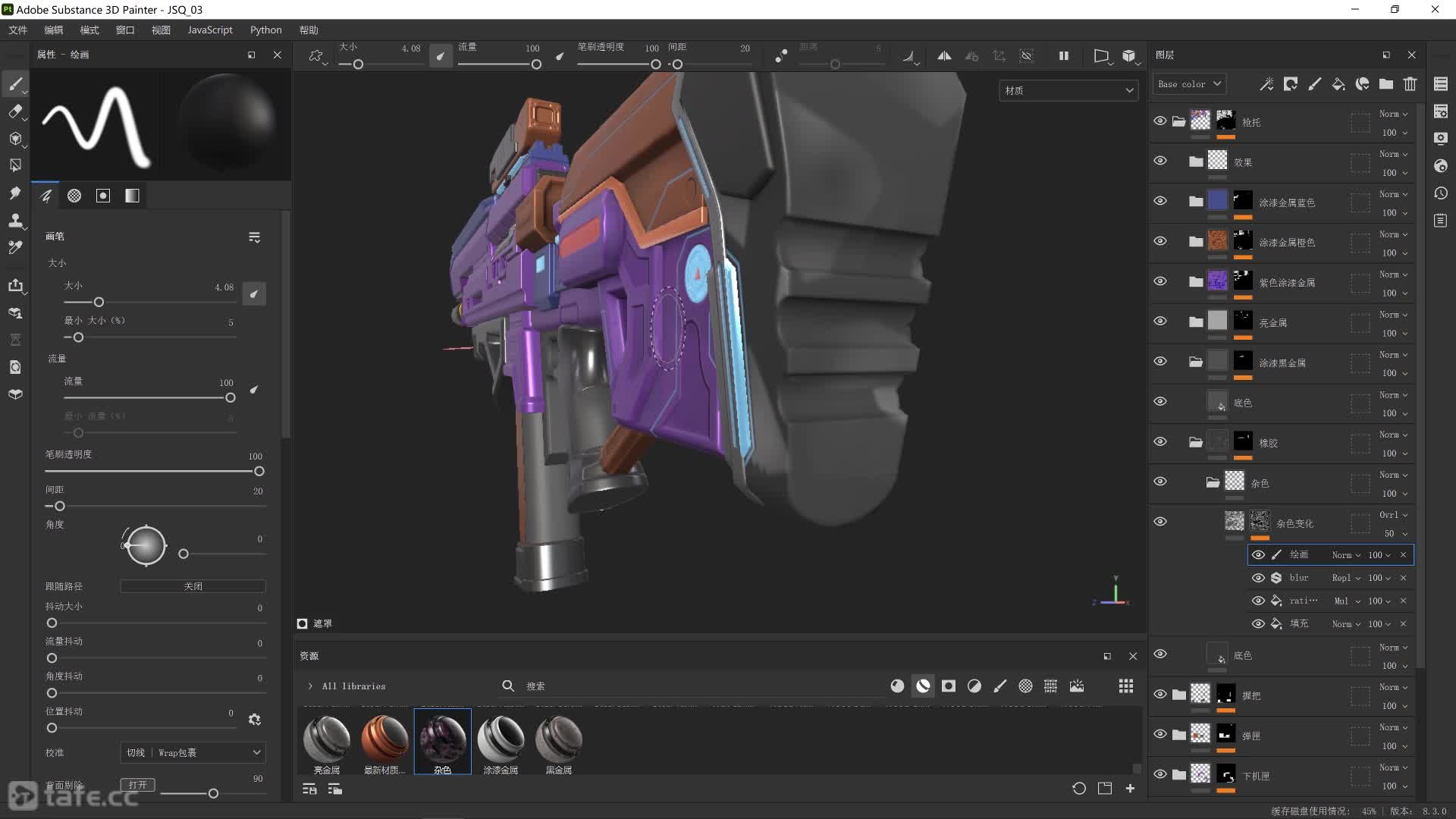
Task: Select the Polygon fill tool
Action: click(15, 165)
